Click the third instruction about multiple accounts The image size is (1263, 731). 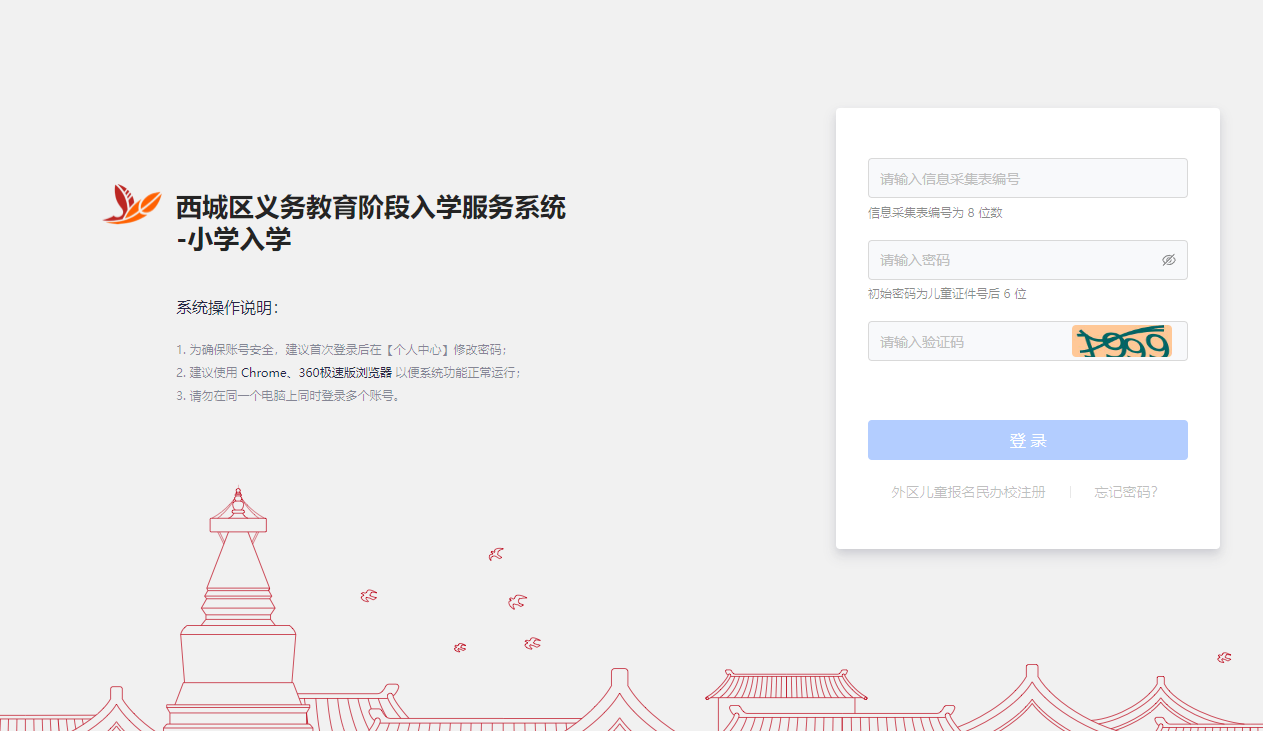coord(289,396)
